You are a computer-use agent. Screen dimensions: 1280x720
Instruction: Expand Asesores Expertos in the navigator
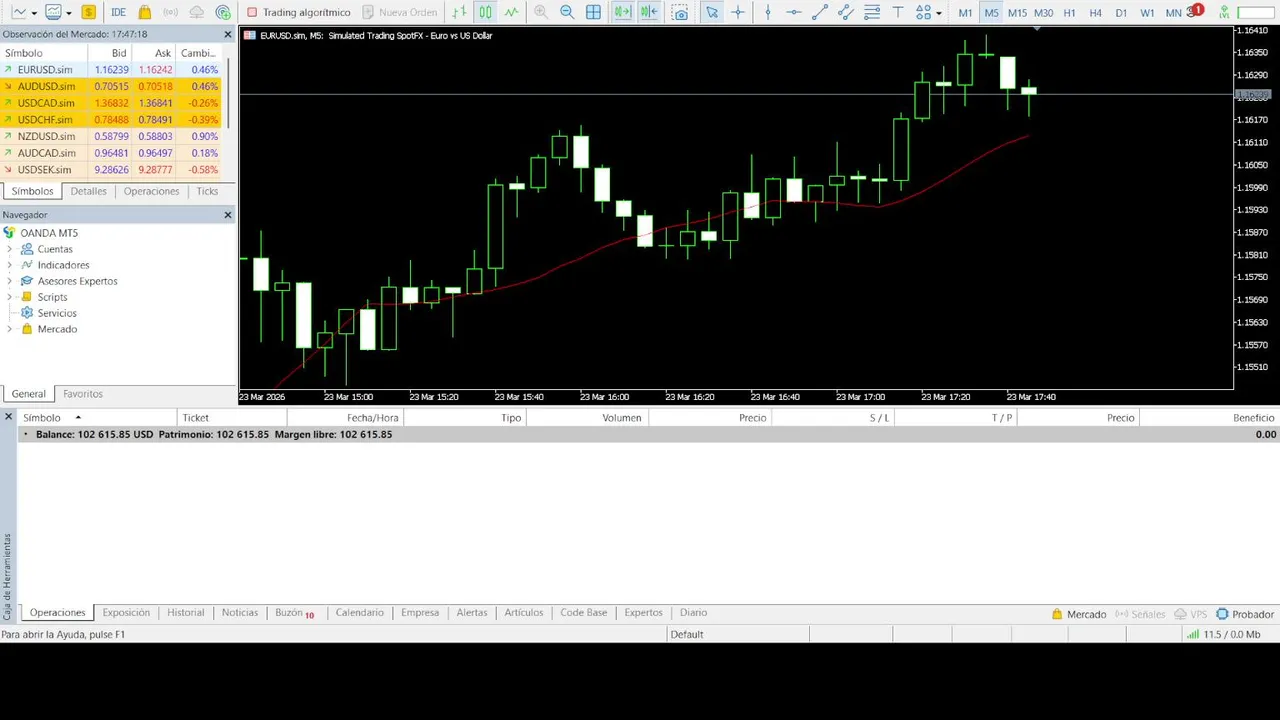click(x=9, y=281)
